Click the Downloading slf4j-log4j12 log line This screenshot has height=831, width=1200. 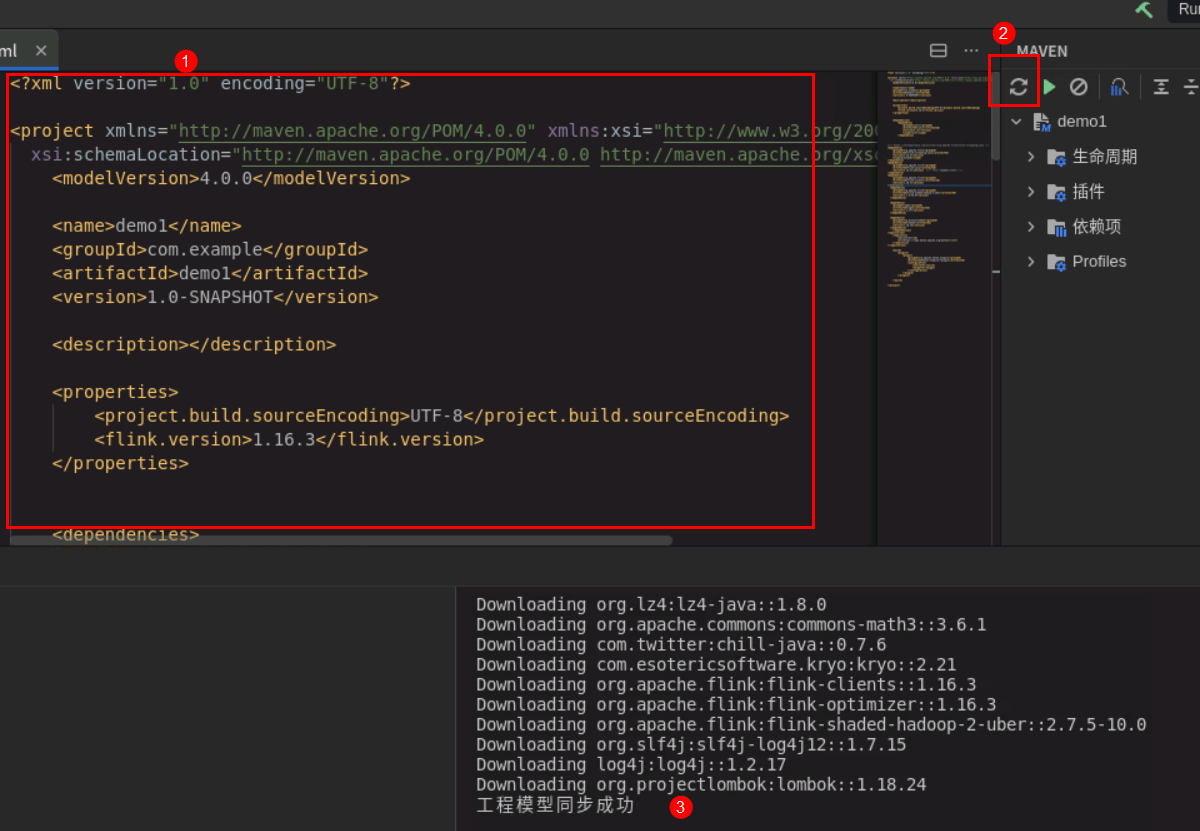pyautogui.click(x=691, y=745)
